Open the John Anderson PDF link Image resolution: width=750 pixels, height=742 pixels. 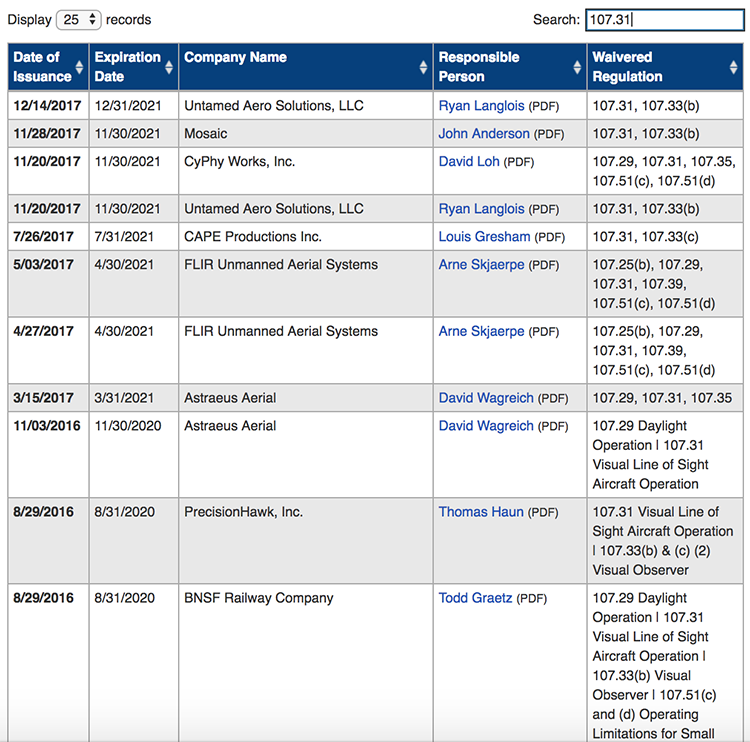pos(484,133)
